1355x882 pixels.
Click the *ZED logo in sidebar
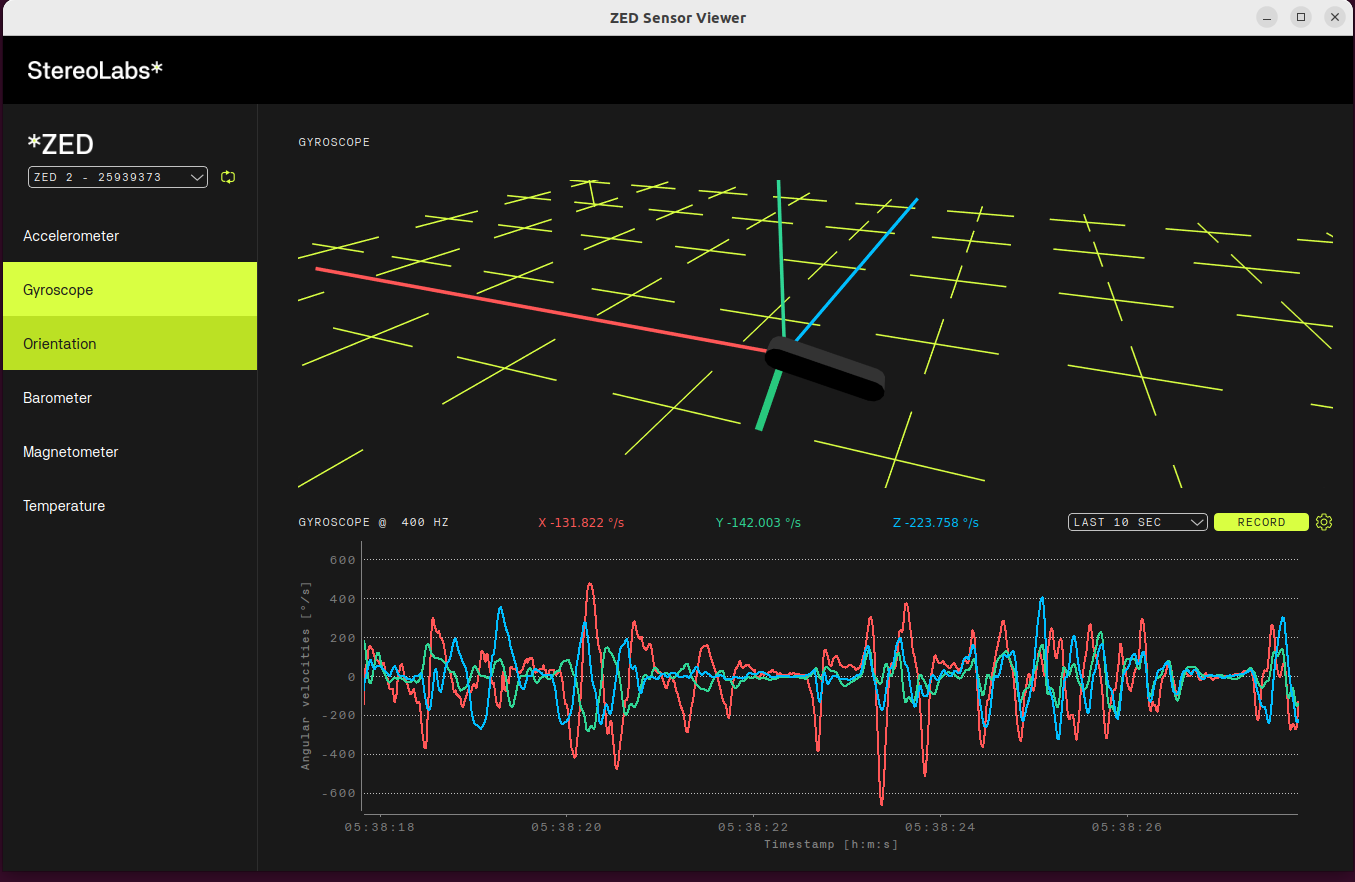pos(61,144)
